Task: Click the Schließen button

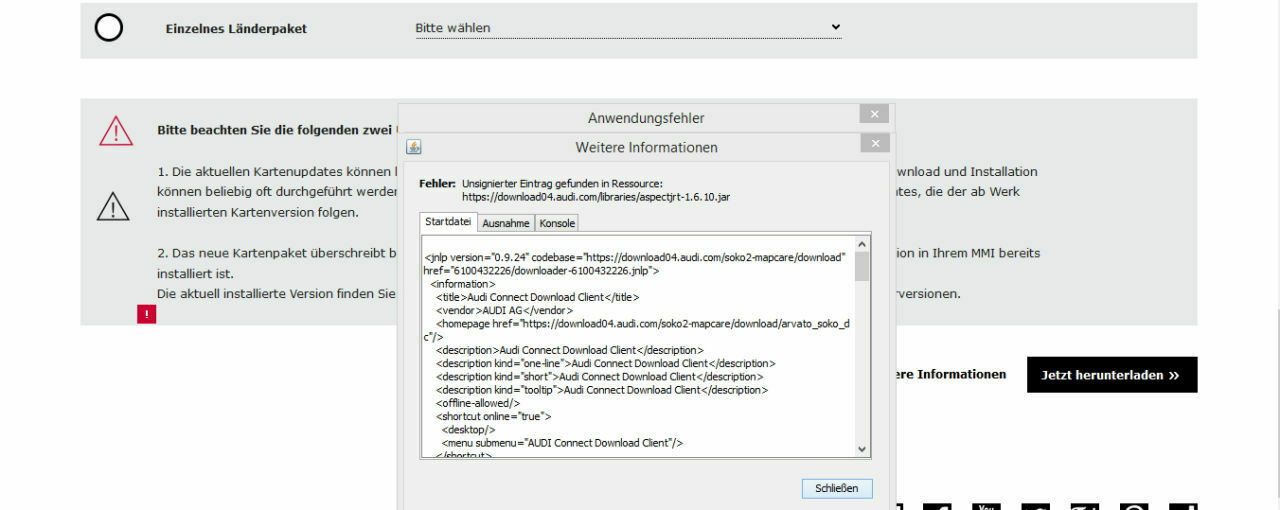Action: tap(837, 488)
